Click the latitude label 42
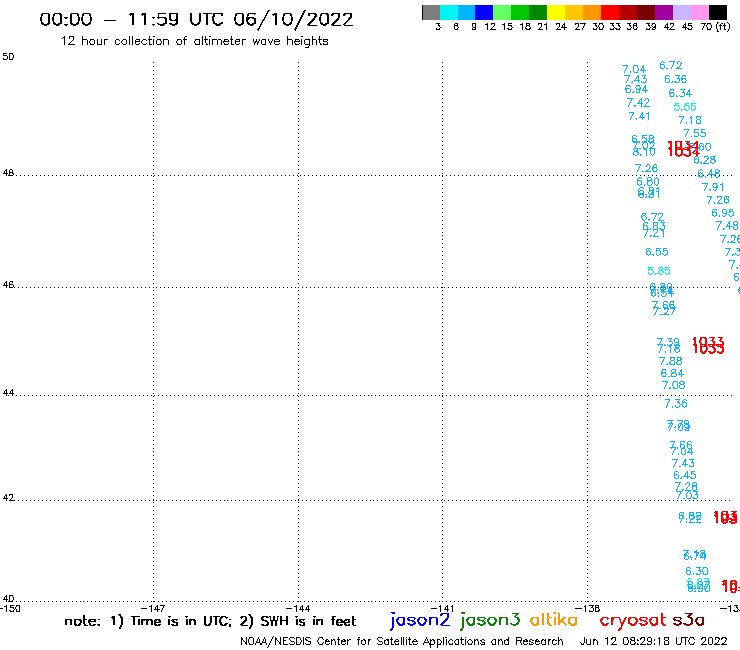The image size is (740, 650). [x=8, y=498]
